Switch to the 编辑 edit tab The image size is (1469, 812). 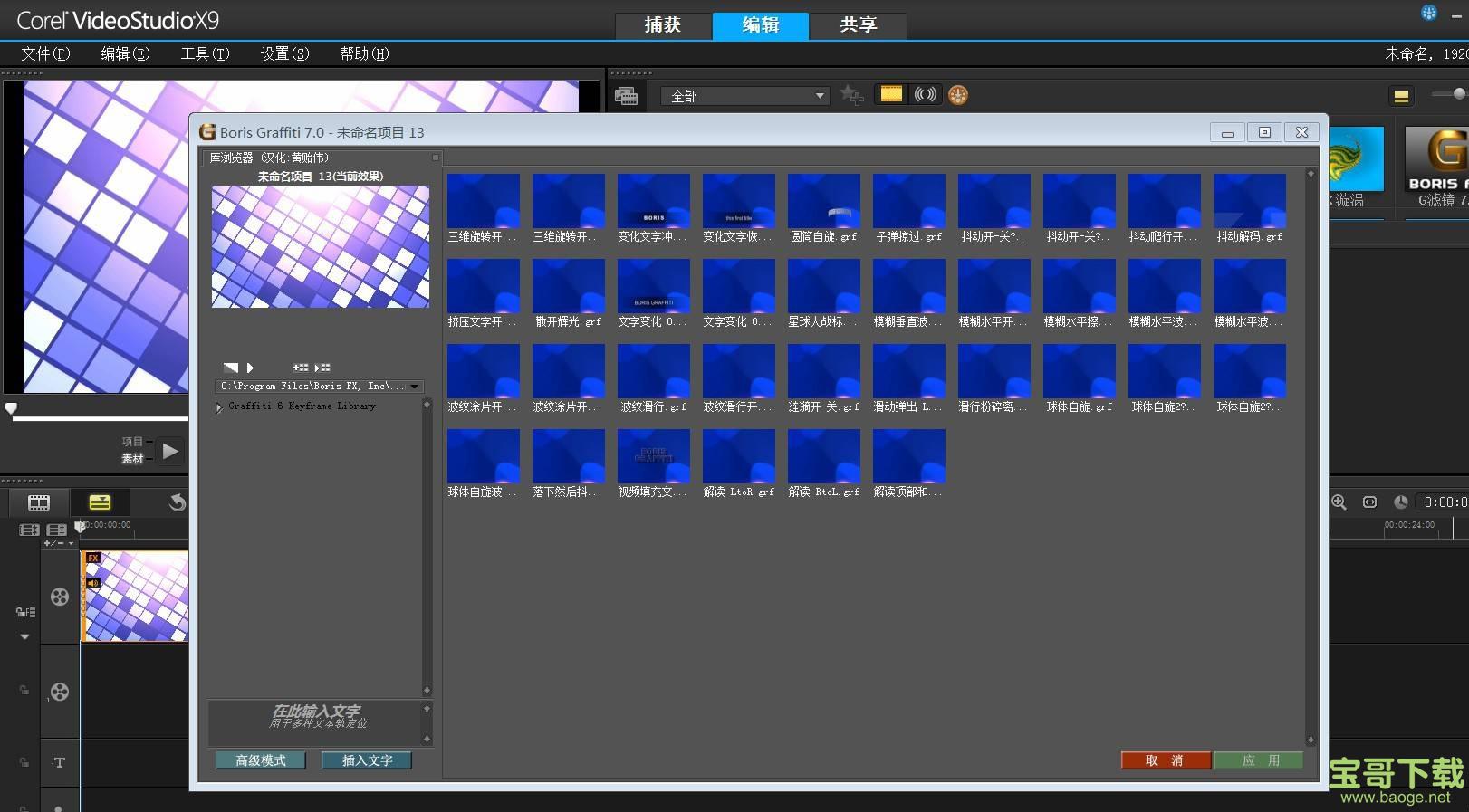pos(761,25)
